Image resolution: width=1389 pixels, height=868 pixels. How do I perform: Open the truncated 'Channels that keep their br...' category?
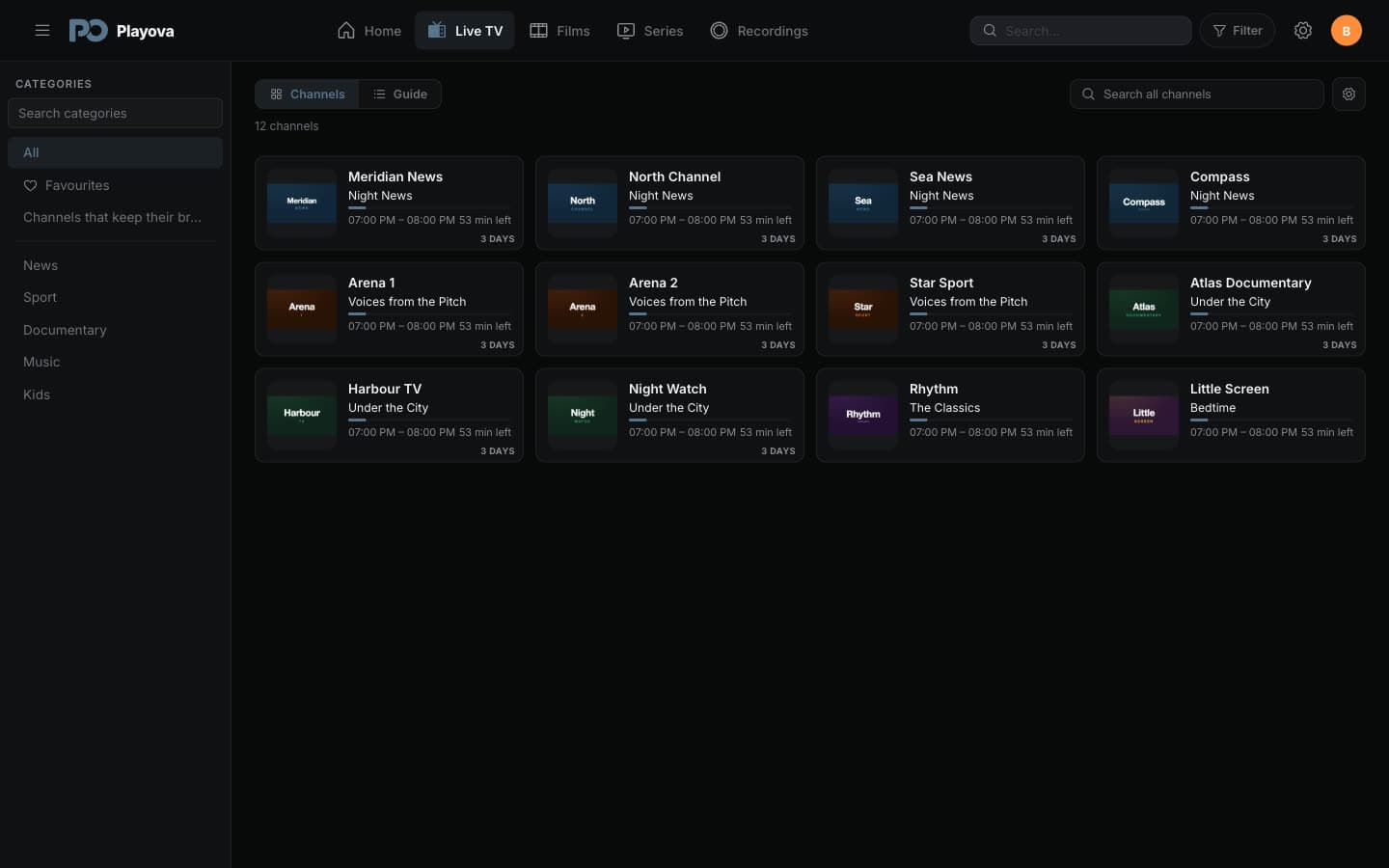115,217
